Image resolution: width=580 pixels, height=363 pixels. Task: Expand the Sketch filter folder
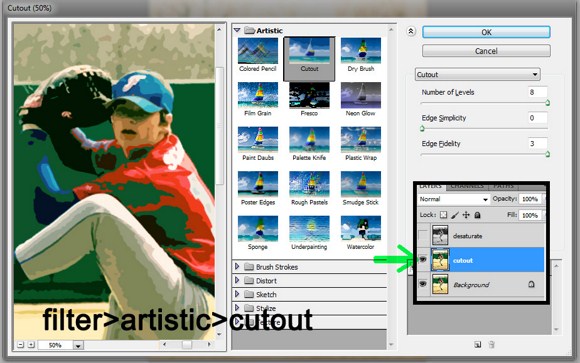(x=237, y=294)
